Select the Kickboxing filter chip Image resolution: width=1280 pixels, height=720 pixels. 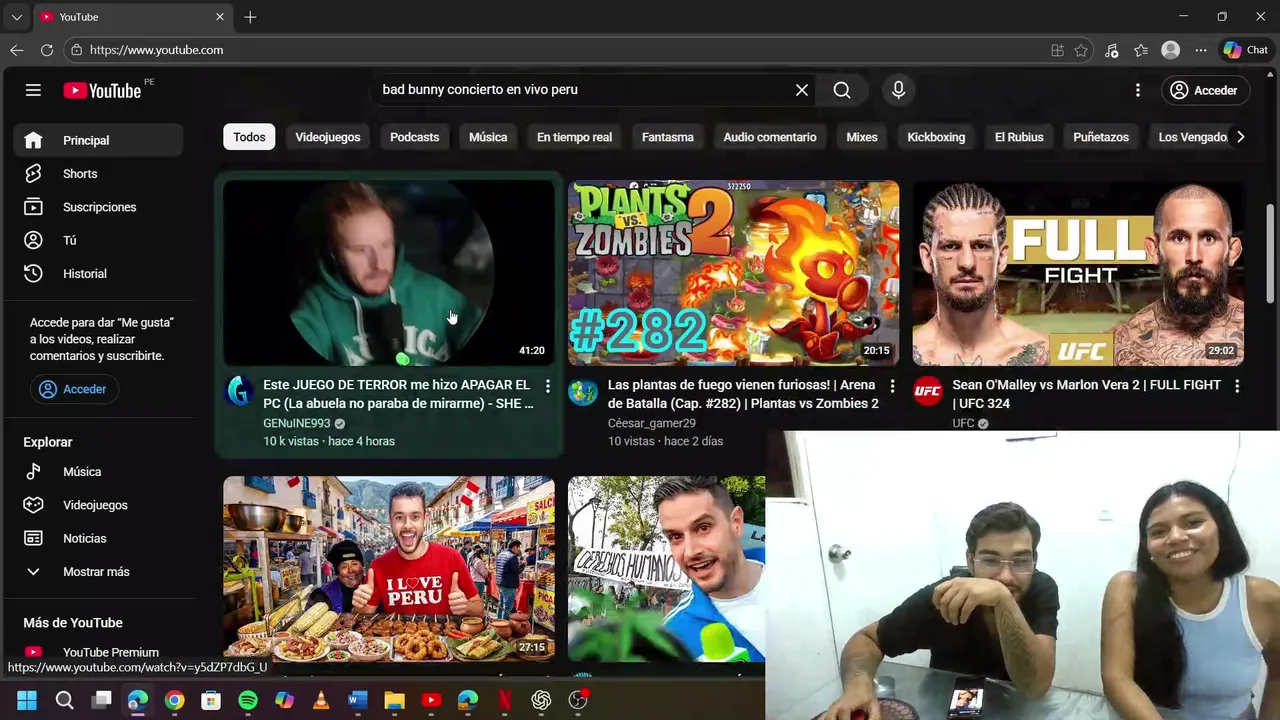click(x=936, y=137)
